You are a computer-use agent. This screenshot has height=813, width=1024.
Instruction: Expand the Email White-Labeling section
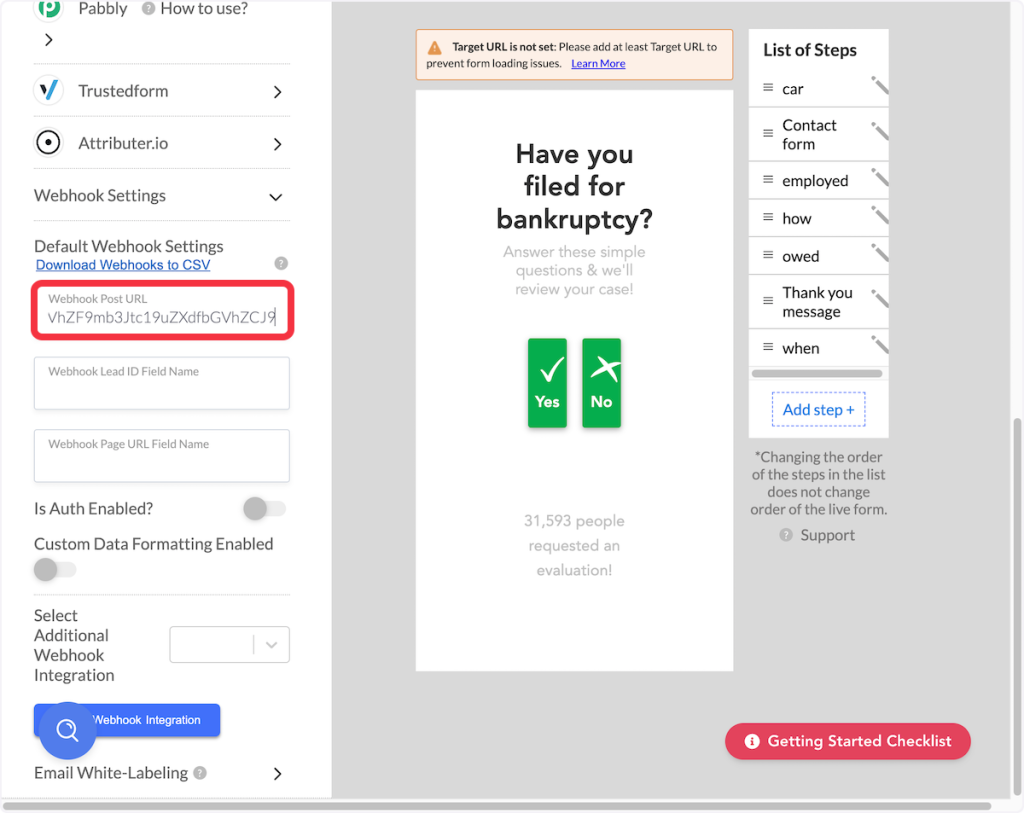click(277, 774)
